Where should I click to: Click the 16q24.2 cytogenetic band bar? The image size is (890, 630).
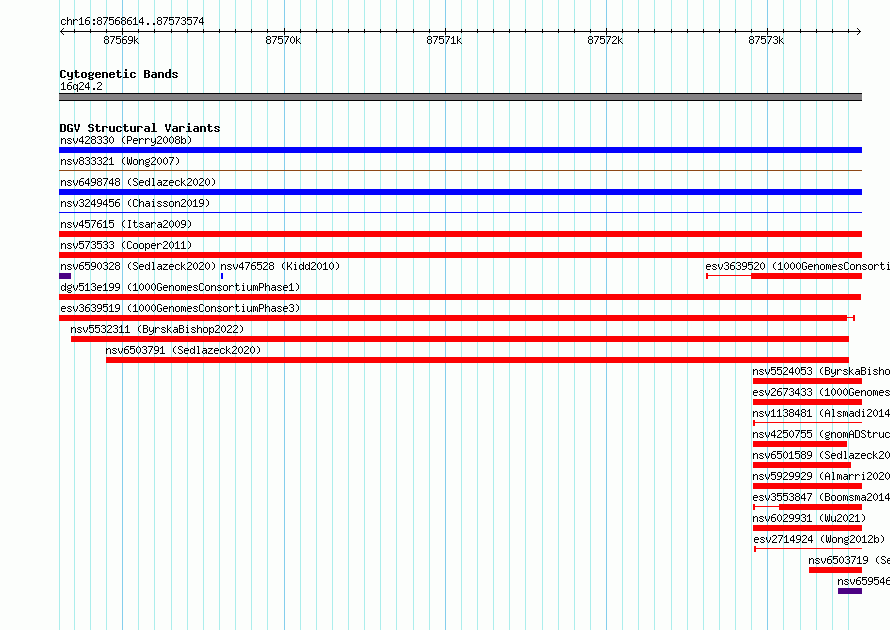point(460,97)
